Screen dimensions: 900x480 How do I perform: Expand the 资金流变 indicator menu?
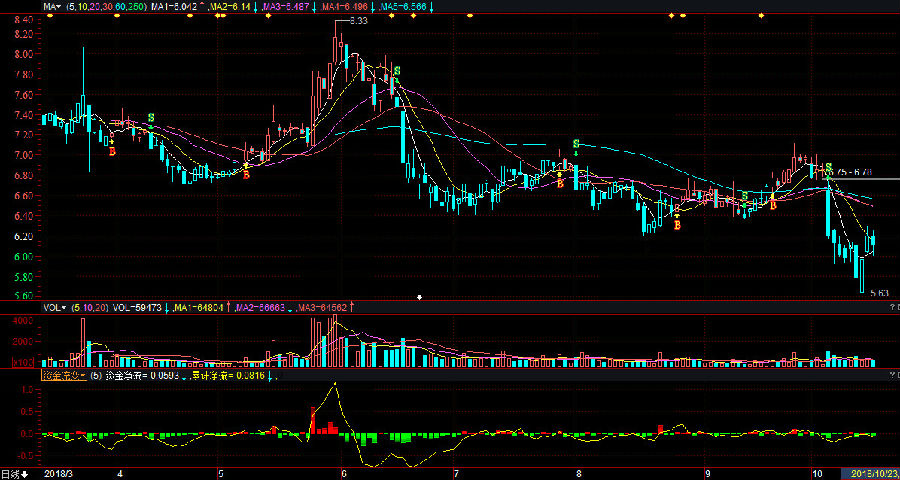pos(63,376)
